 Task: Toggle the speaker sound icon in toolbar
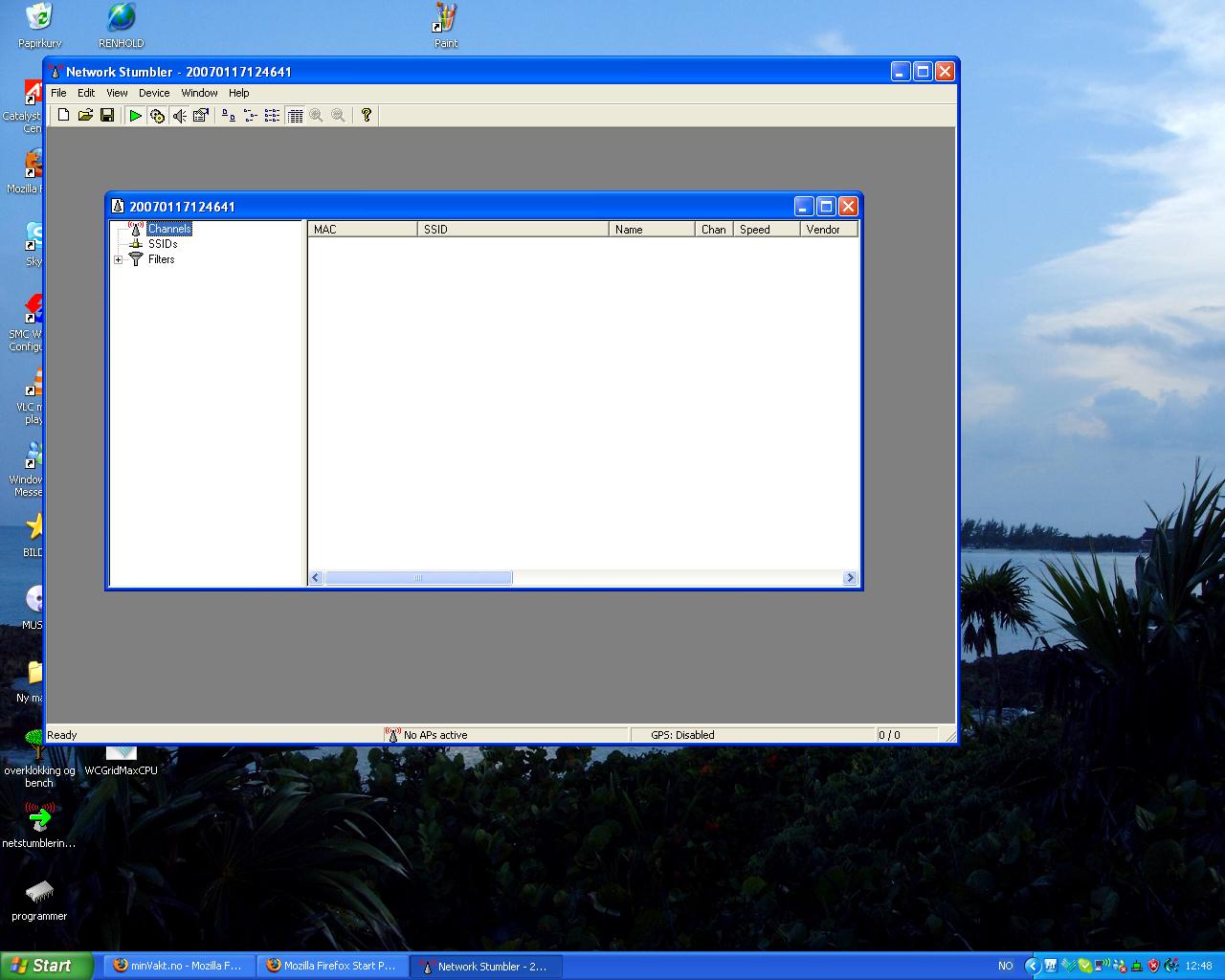[x=179, y=115]
